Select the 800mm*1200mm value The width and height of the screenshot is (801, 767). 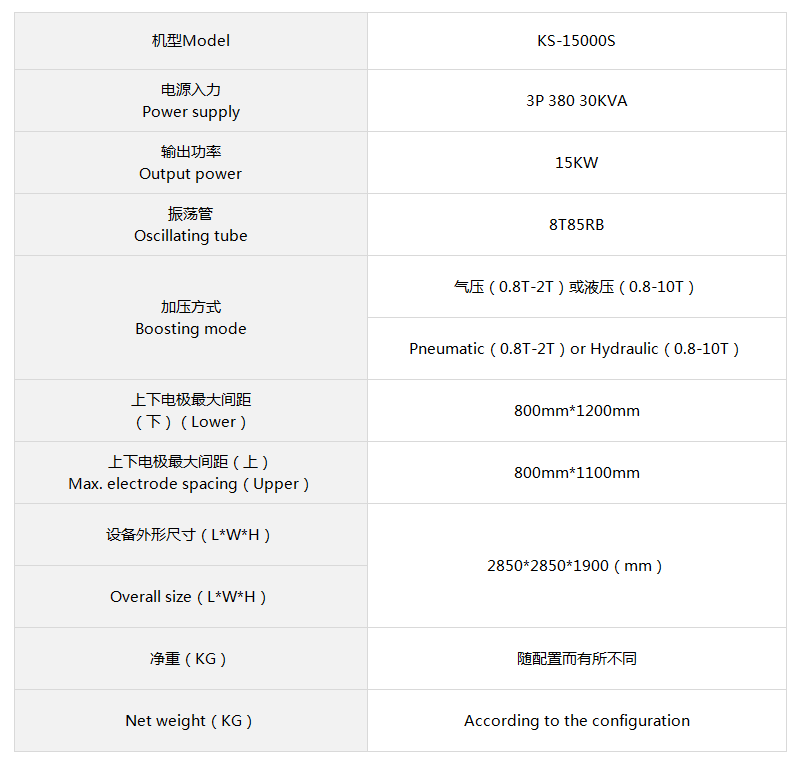tap(576, 411)
